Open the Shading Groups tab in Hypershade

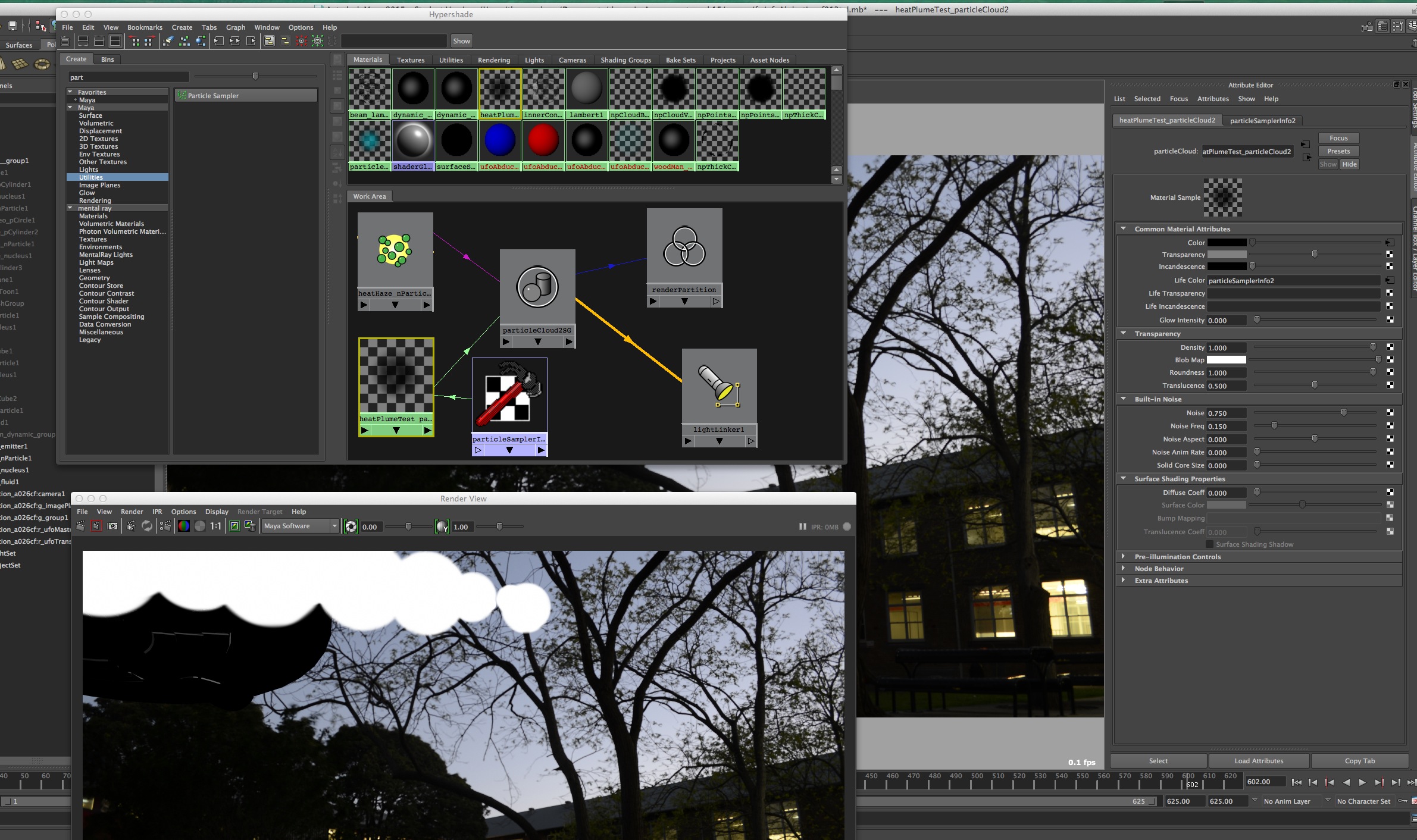[625, 60]
